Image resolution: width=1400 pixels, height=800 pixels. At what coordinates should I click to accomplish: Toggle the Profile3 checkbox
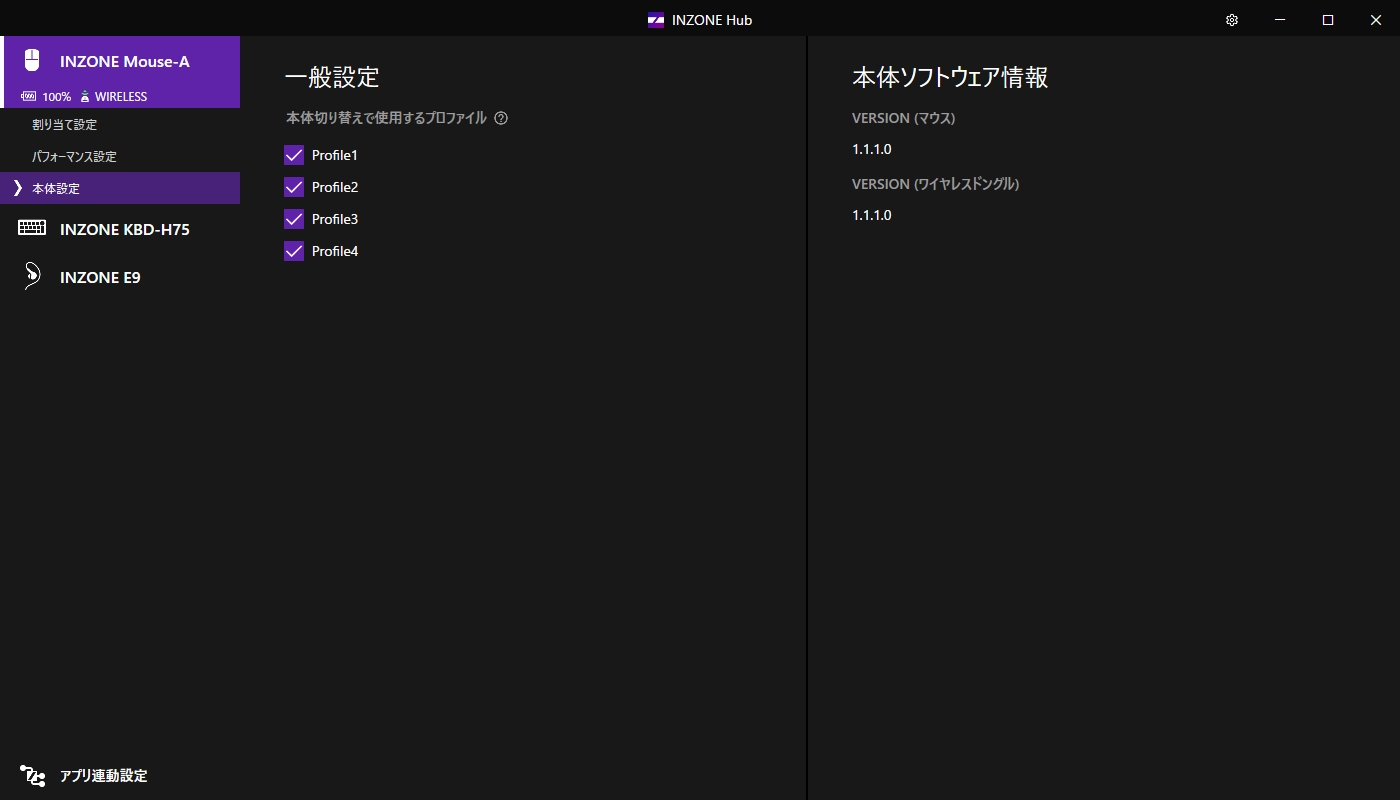click(294, 219)
